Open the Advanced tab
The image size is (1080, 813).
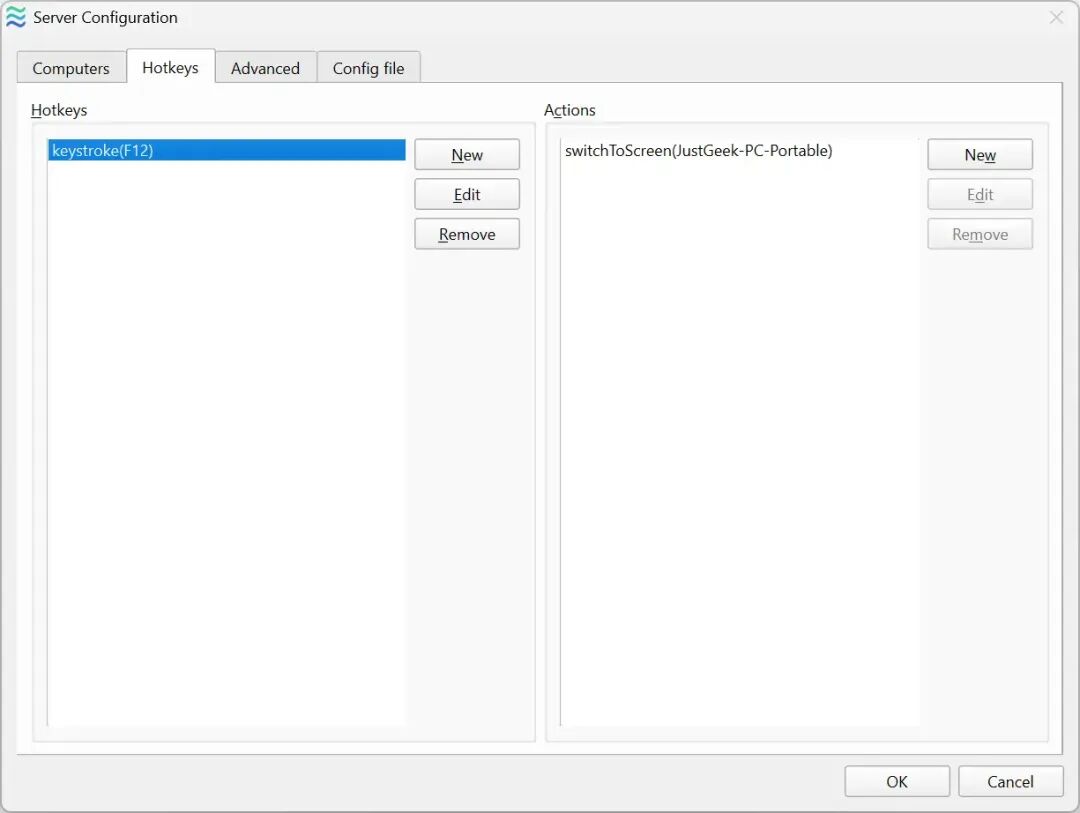coord(265,68)
